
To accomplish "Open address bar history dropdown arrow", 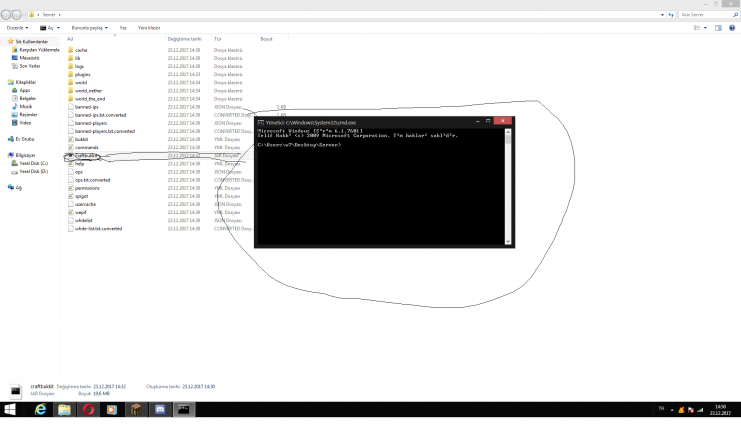I will click(662, 15).
